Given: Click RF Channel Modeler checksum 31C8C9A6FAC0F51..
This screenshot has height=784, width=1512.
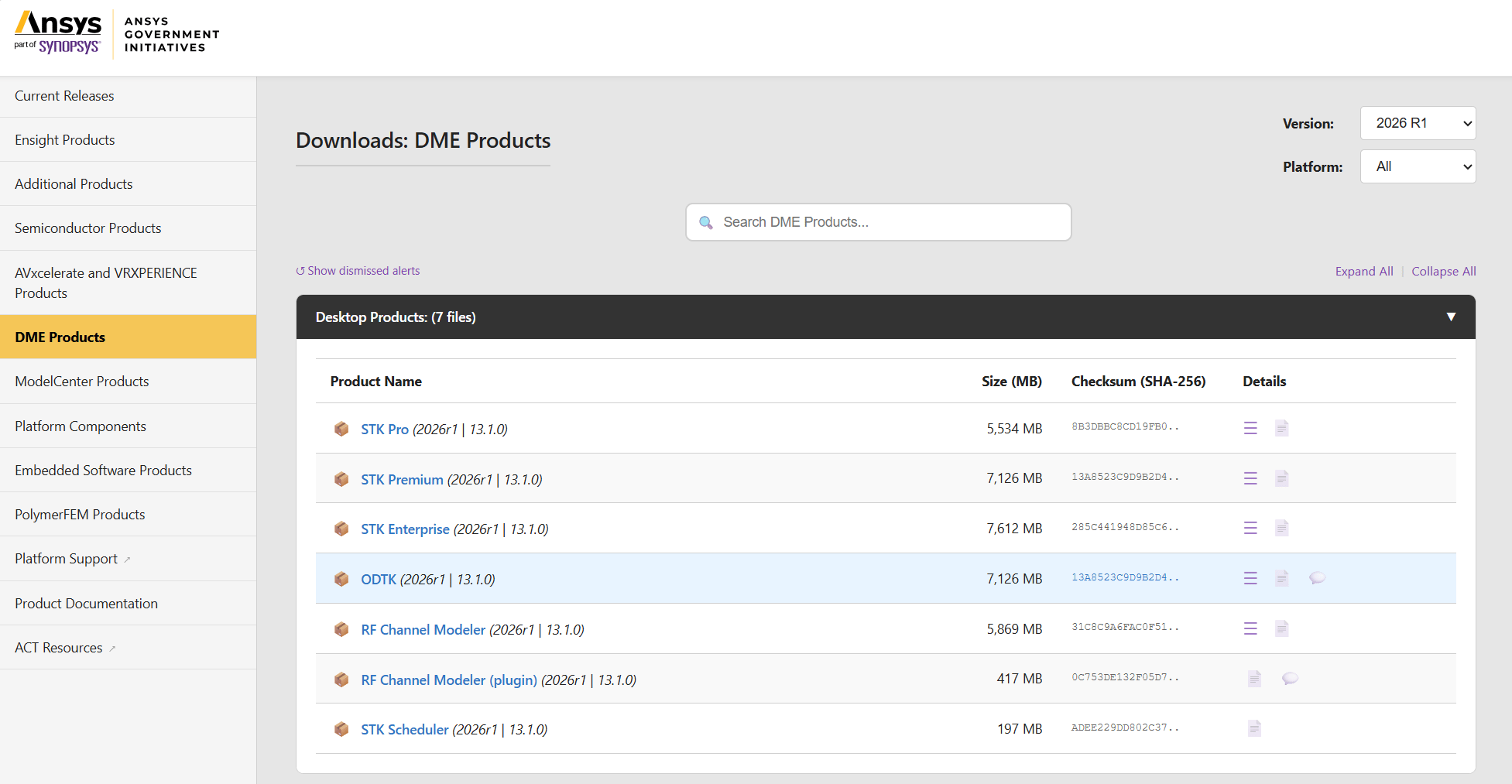Looking at the screenshot, I should [1125, 628].
